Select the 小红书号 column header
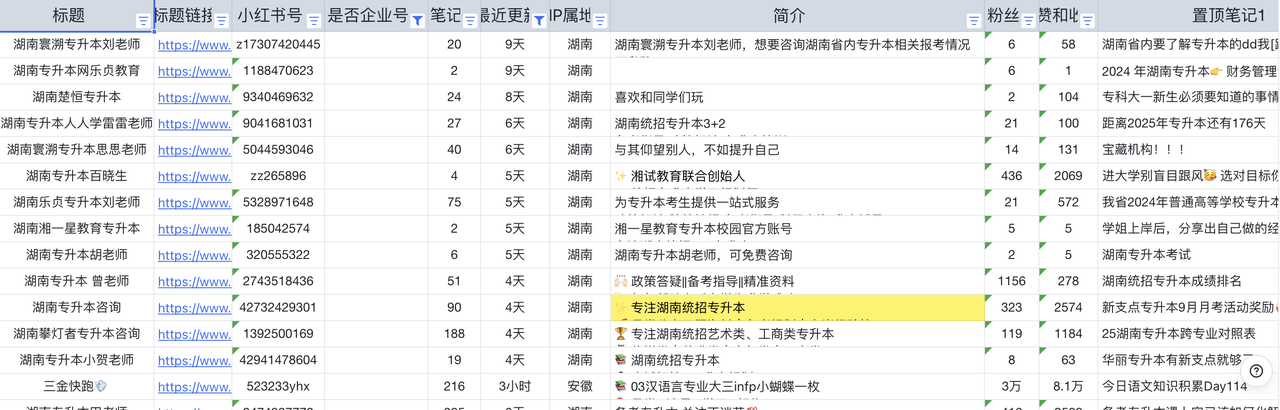The width and height of the screenshot is (1280, 410). (x=270, y=16)
